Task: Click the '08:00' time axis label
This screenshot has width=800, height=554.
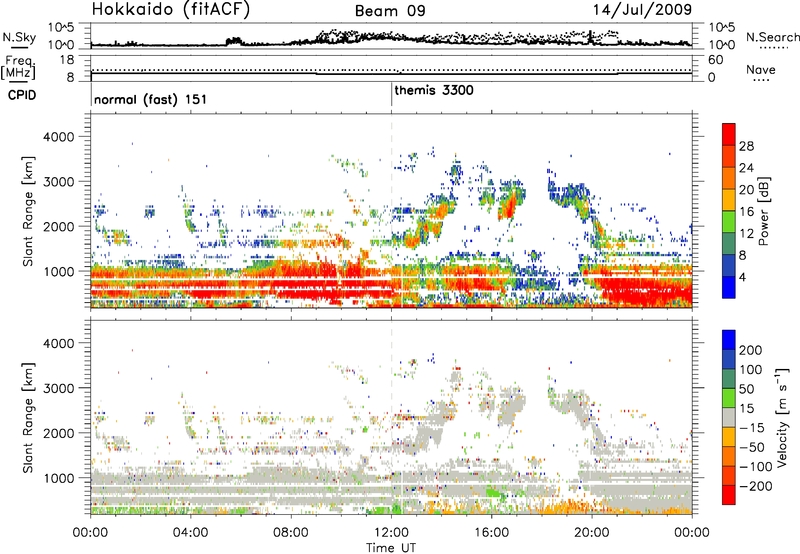Action: (291, 533)
